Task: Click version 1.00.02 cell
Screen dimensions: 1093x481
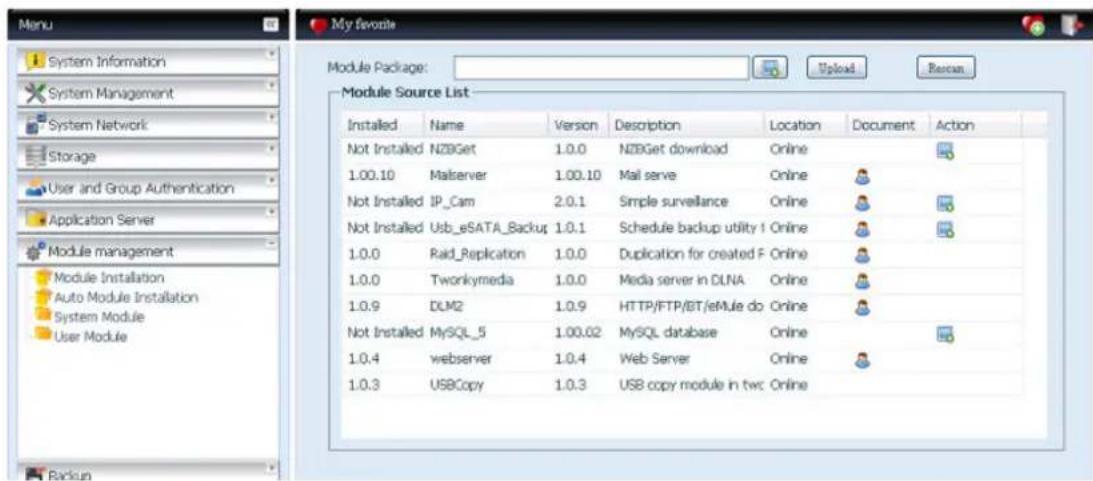Action: (578, 333)
